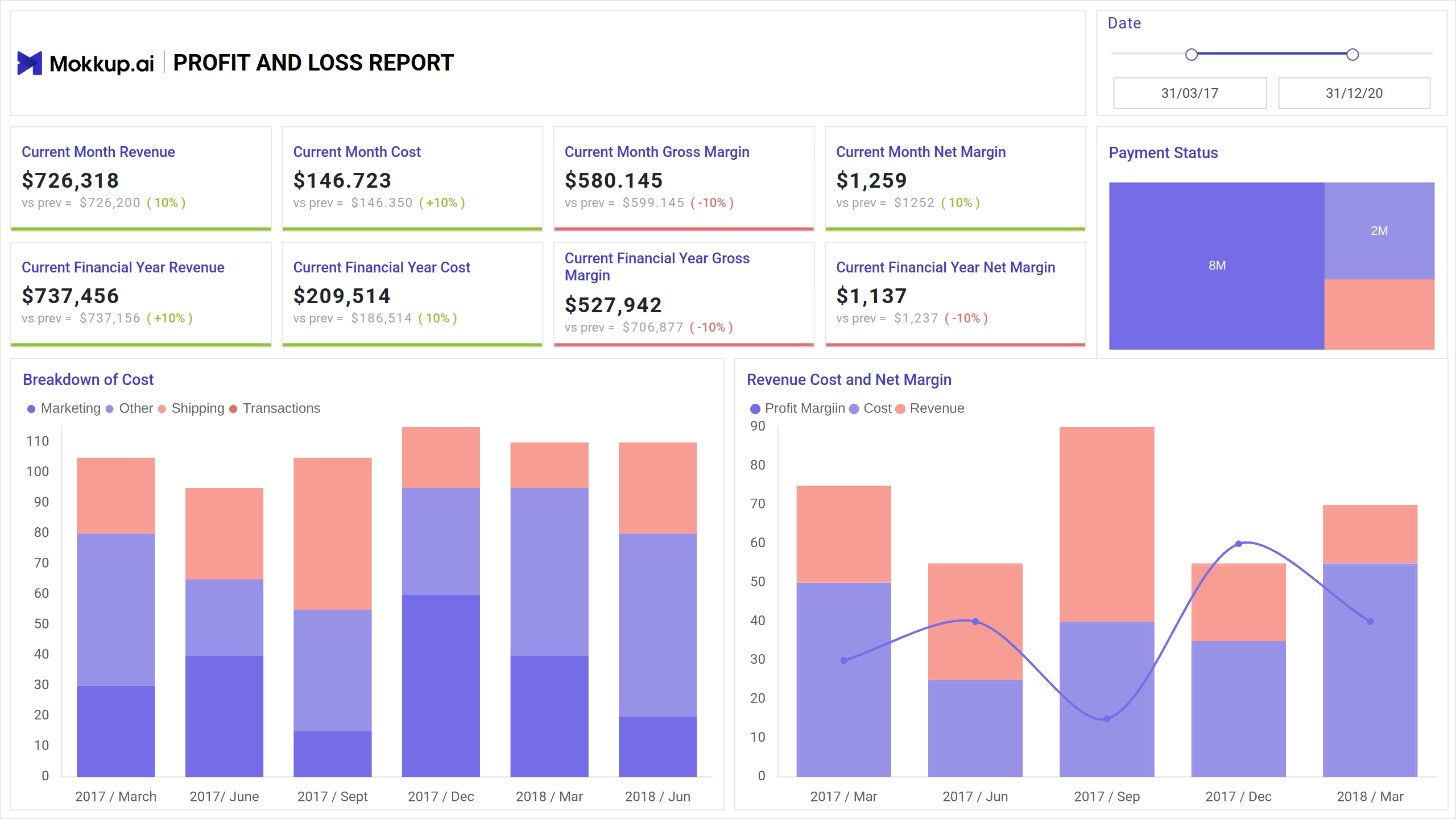Click the 2017 / Jun profit margin point
The image size is (1456, 819).
point(975,622)
